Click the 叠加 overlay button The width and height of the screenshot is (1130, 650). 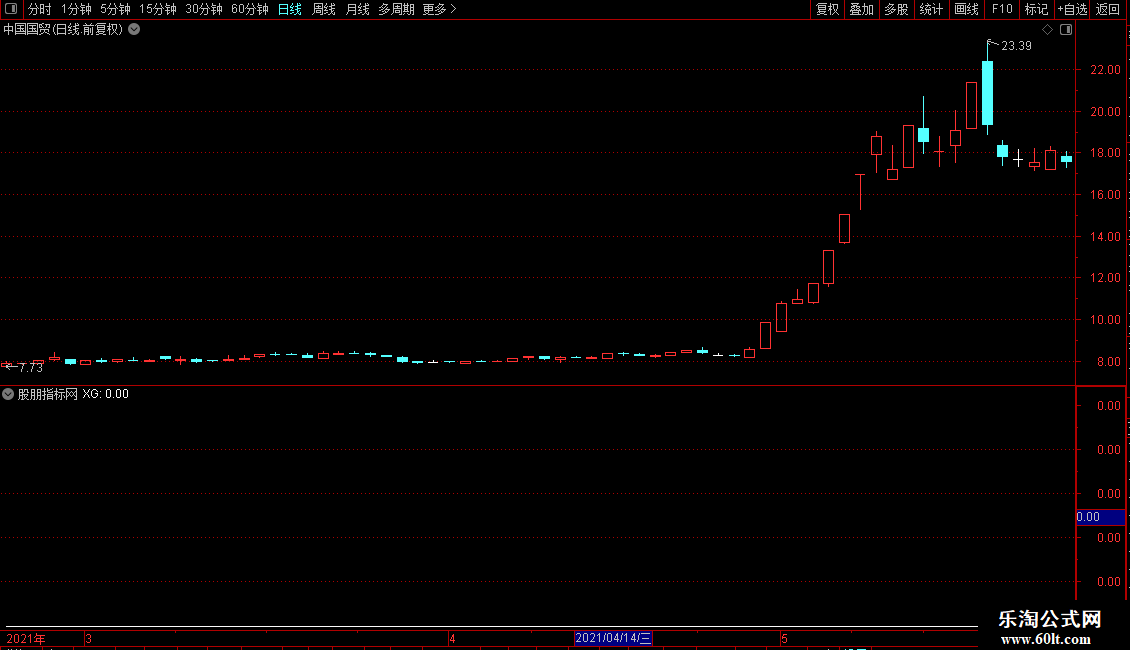coord(861,9)
